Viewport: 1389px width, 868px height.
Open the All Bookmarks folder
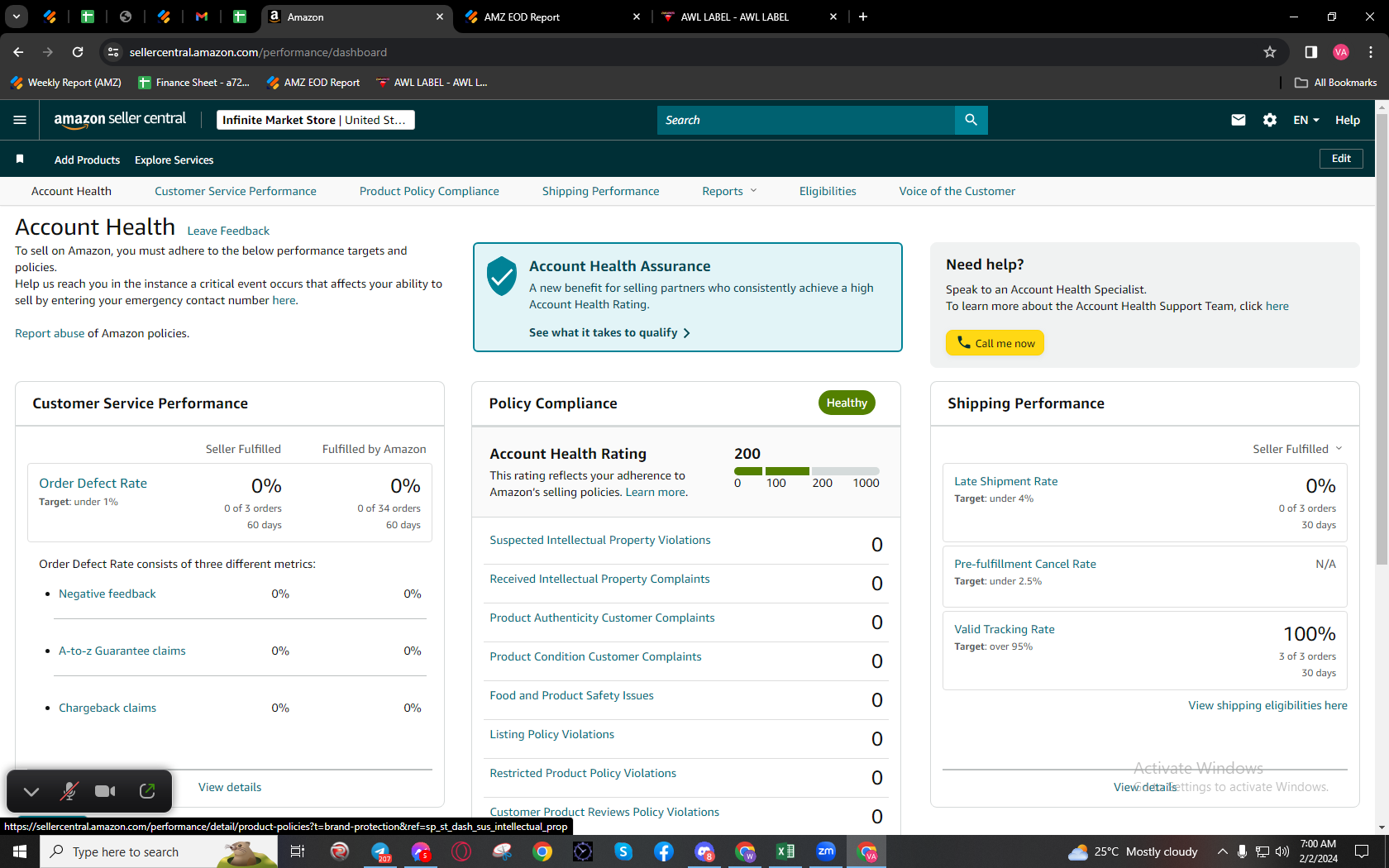pos(1336,83)
